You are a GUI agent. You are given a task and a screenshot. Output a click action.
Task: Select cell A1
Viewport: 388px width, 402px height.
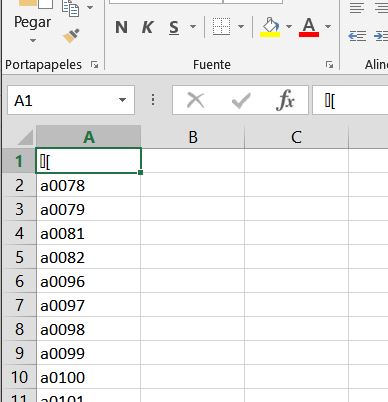88,161
